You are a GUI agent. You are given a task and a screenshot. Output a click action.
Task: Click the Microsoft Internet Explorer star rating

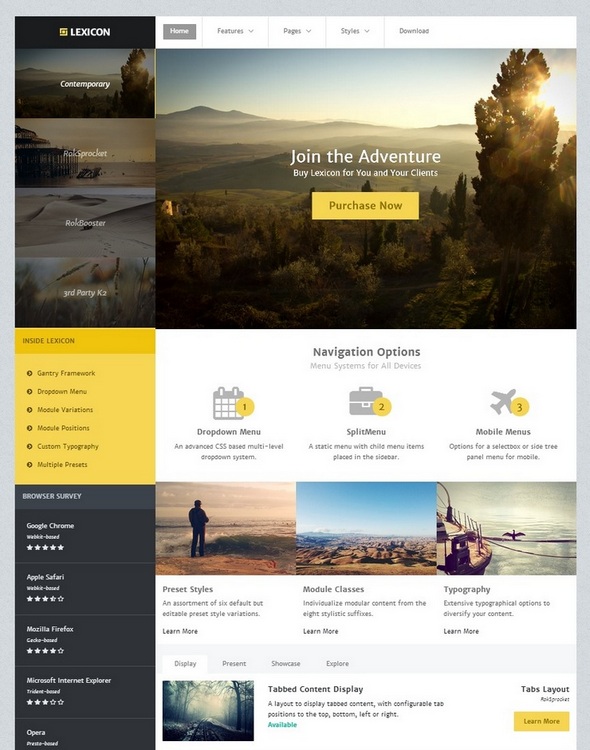coord(45,702)
